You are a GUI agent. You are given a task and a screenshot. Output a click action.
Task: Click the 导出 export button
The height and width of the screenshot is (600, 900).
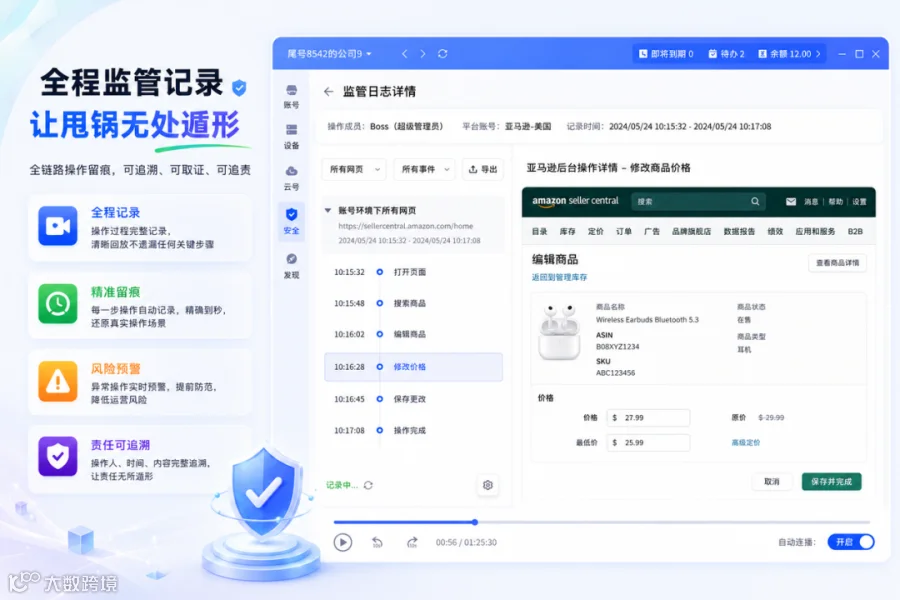coord(483,169)
